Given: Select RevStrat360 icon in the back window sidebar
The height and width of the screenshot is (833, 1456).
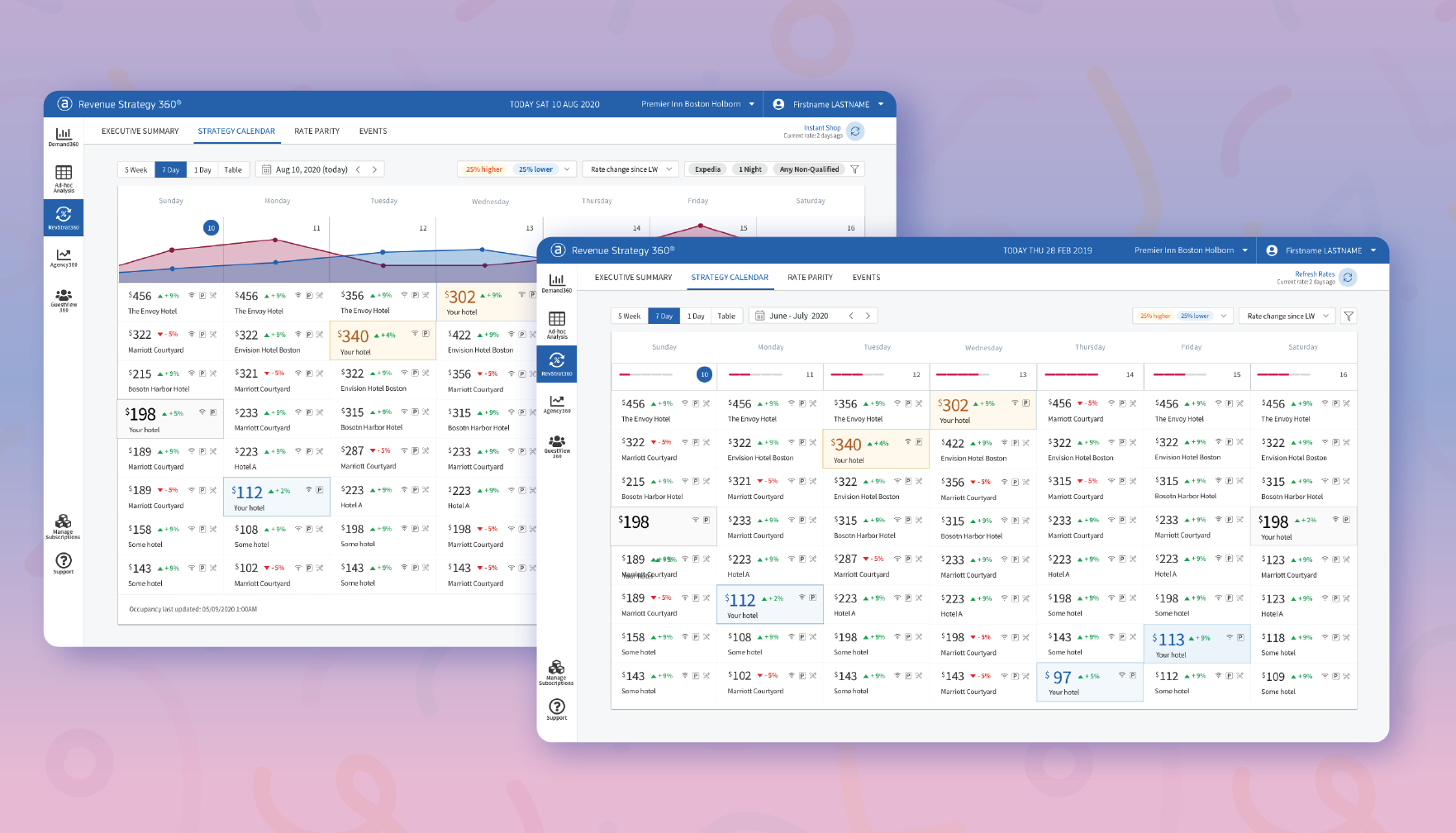Looking at the screenshot, I should pos(64,217).
